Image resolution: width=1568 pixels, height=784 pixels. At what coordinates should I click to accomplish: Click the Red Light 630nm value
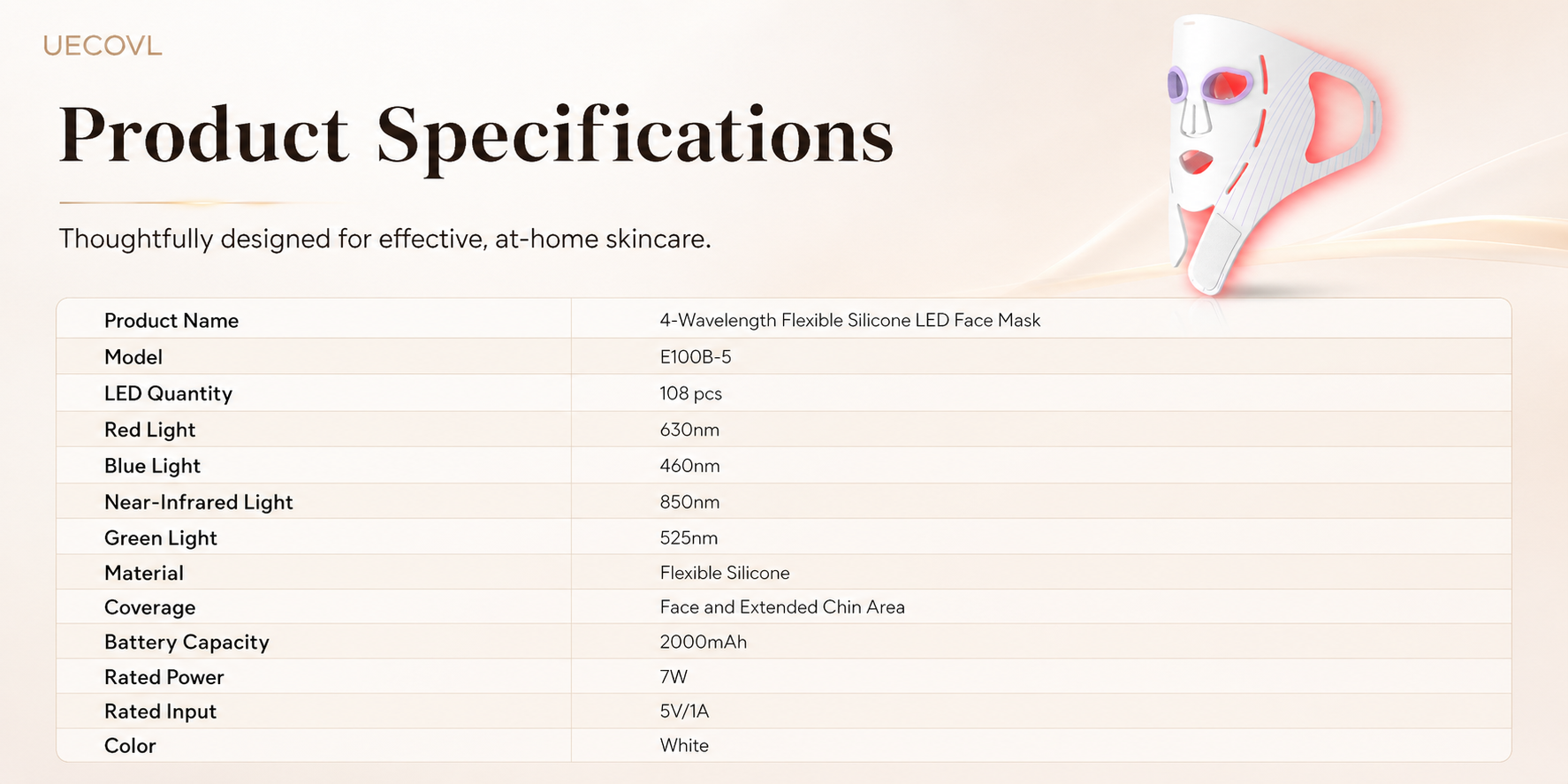pos(689,430)
